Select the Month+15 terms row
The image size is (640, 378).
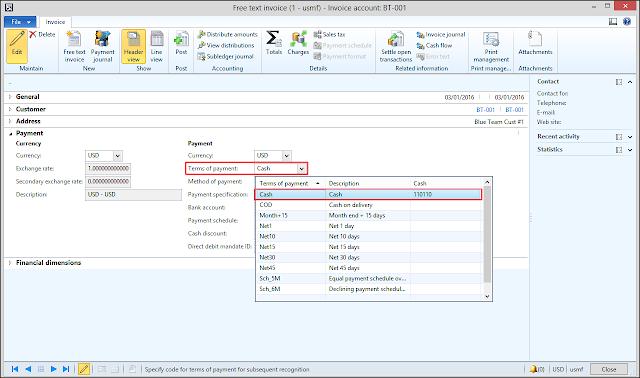point(368,216)
